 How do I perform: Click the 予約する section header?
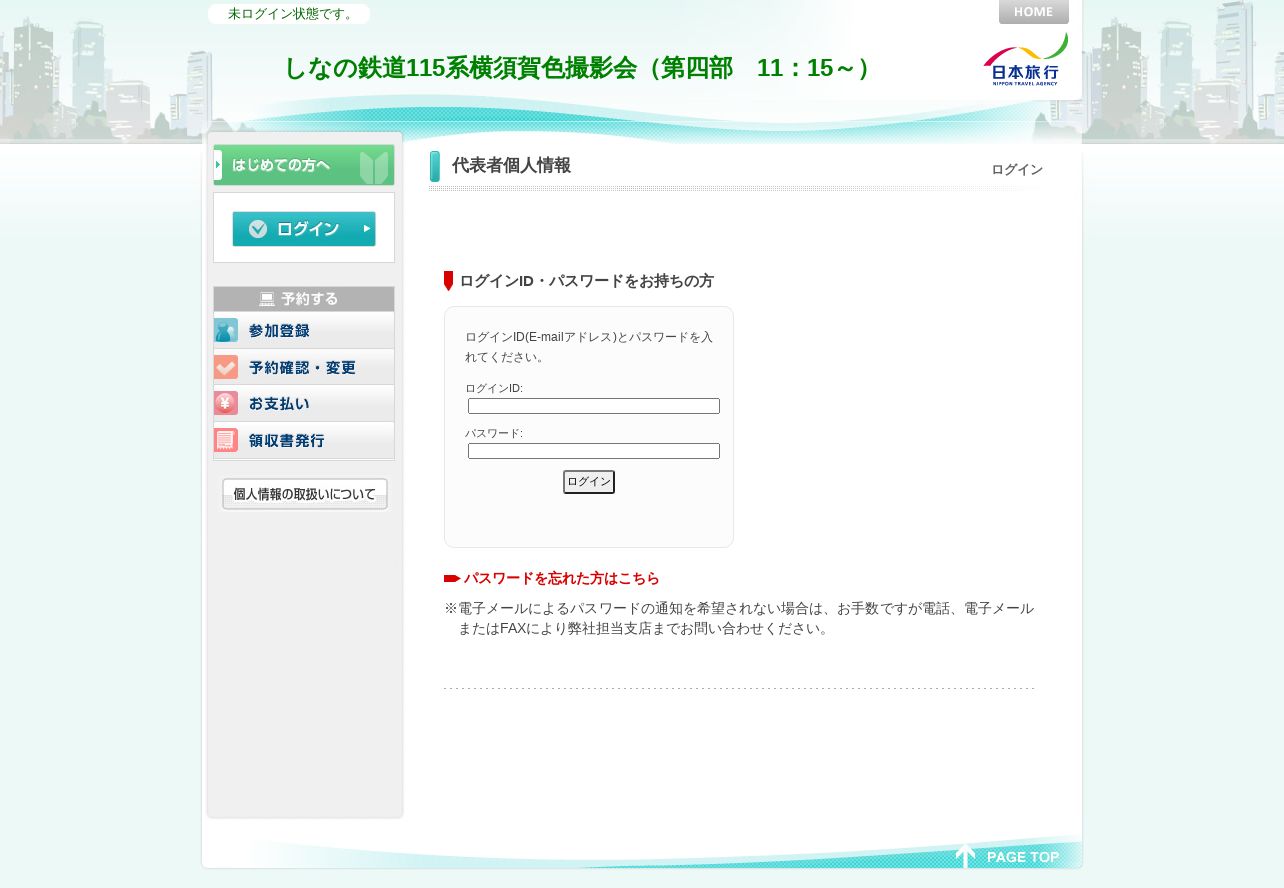point(304,299)
